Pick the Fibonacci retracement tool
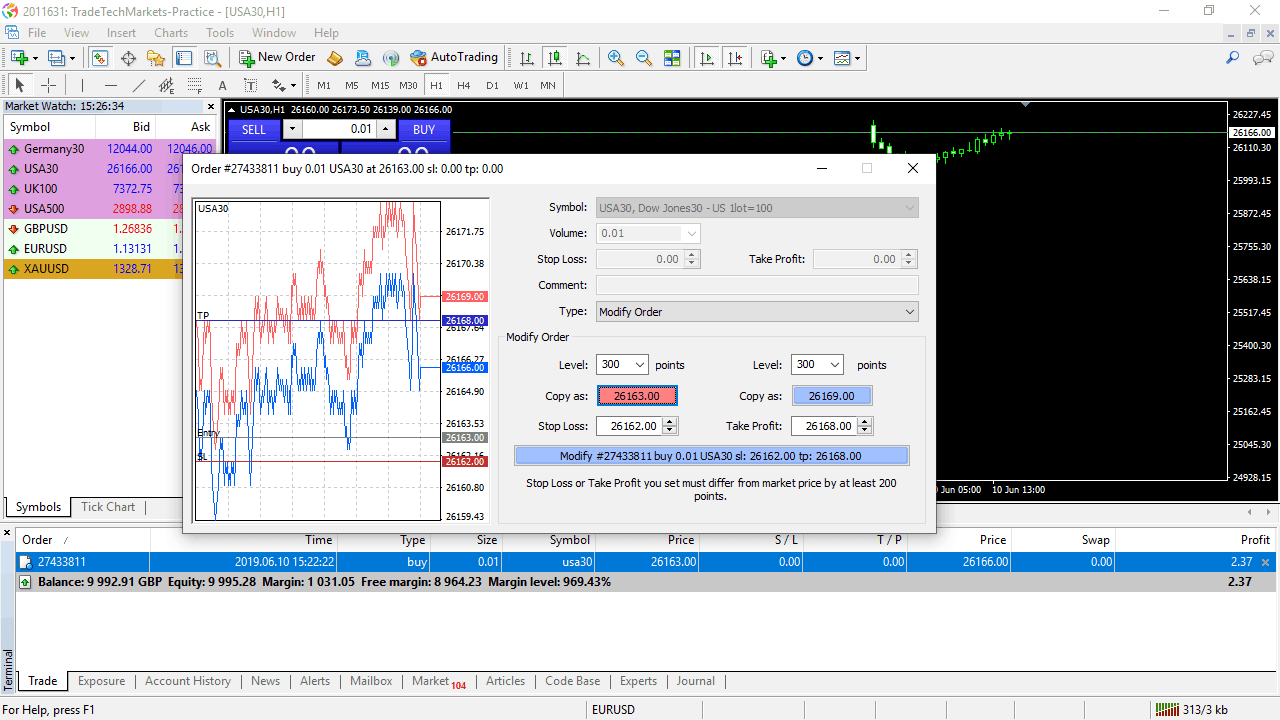Viewport: 1280px width, 720px height. pyautogui.click(x=195, y=85)
